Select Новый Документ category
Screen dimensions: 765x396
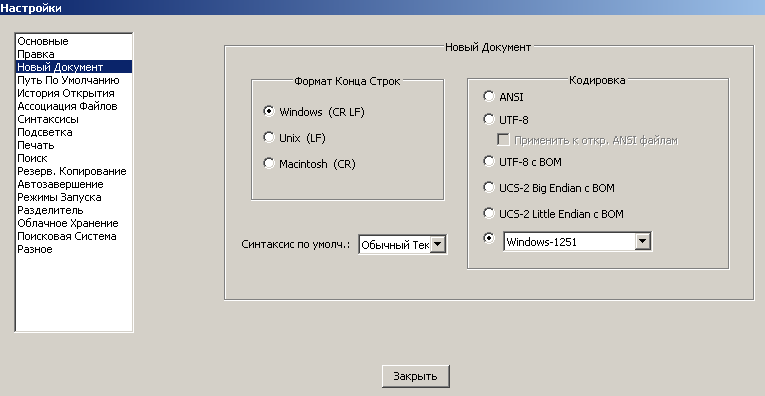click(x=74, y=67)
